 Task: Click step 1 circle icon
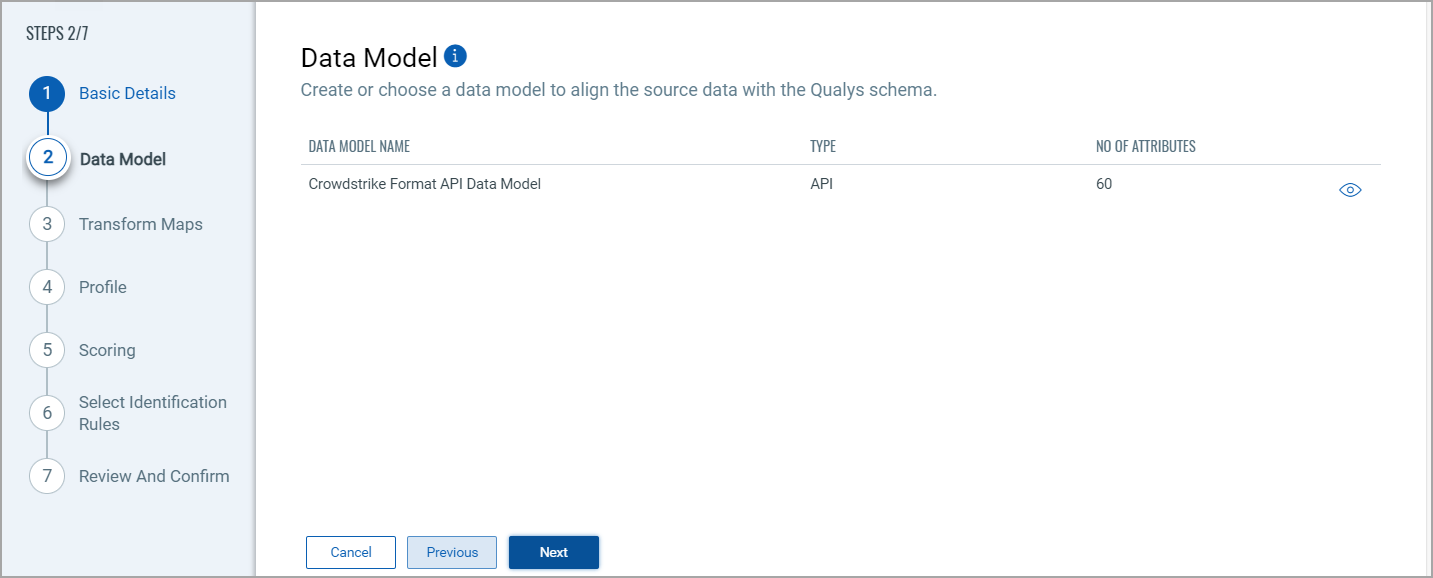click(47, 93)
